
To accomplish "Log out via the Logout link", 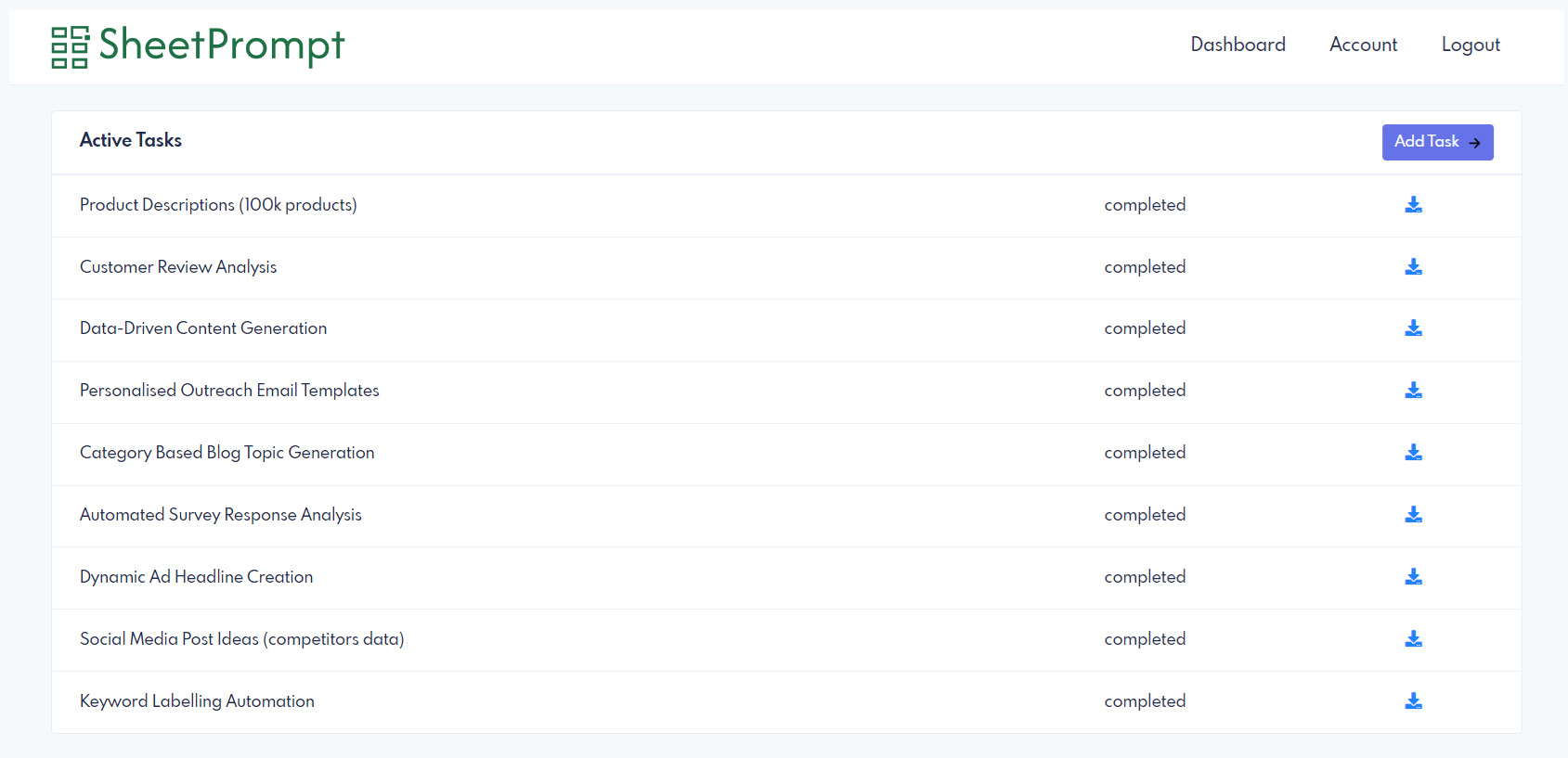I will pyautogui.click(x=1471, y=45).
